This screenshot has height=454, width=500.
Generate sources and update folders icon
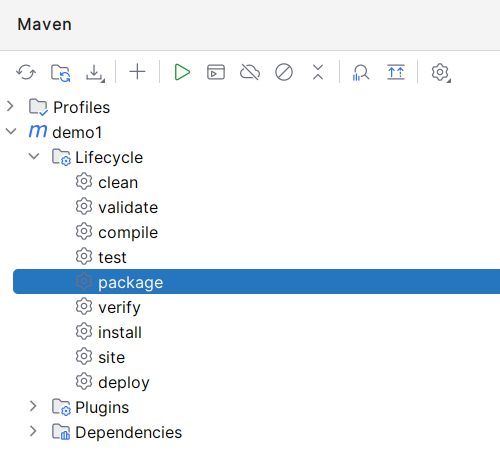coord(60,72)
